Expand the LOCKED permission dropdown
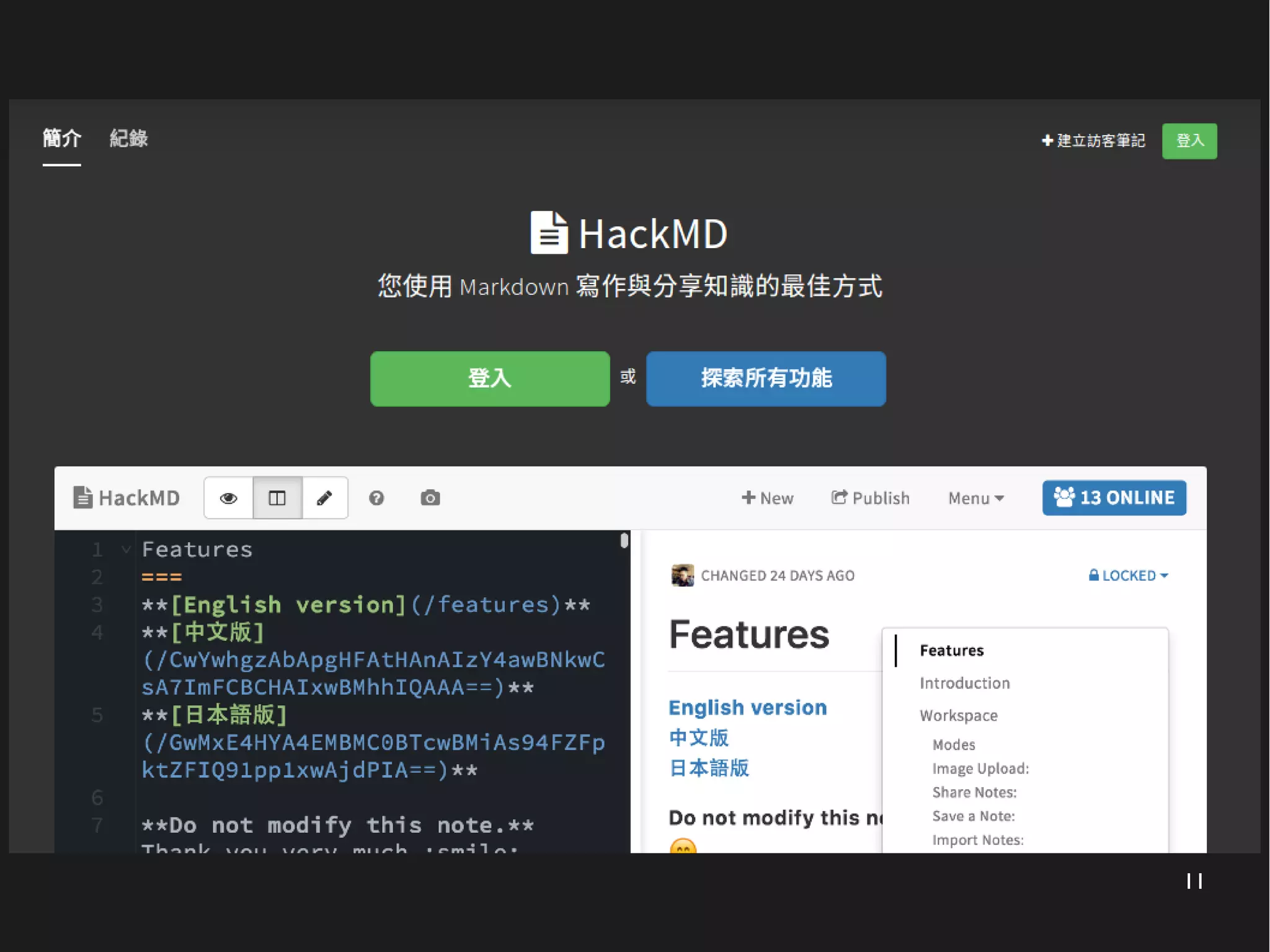Image resolution: width=1270 pixels, height=952 pixels. click(1128, 576)
